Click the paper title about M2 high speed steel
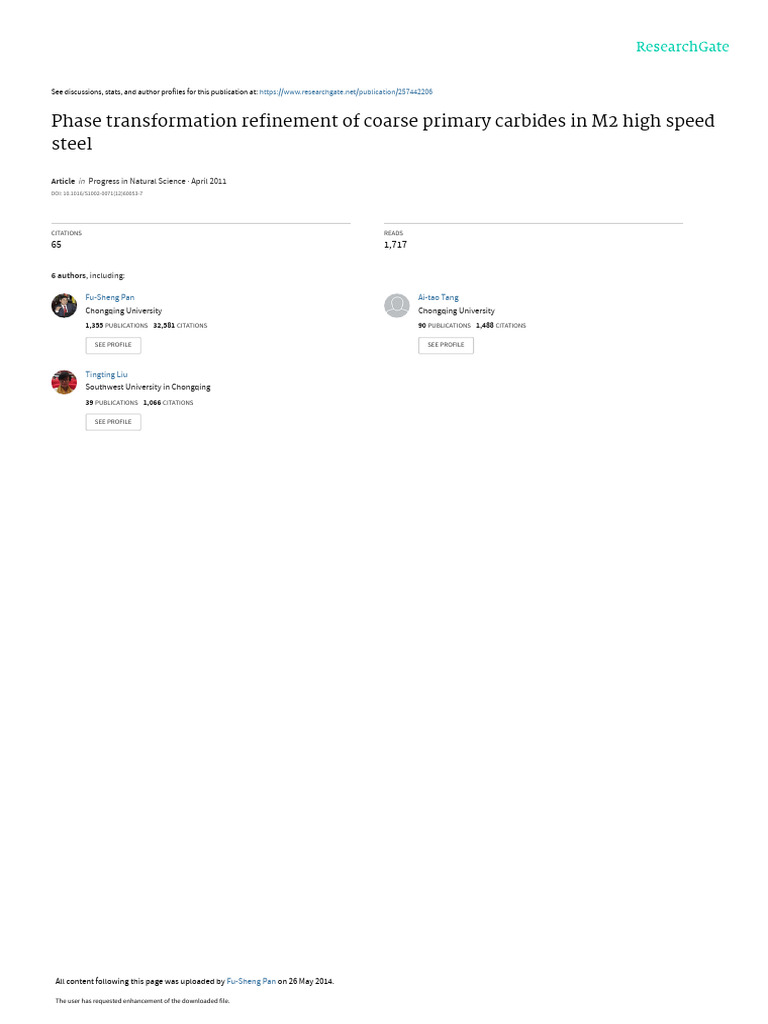The width and height of the screenshot is (768, 1024). pos(383,132)
